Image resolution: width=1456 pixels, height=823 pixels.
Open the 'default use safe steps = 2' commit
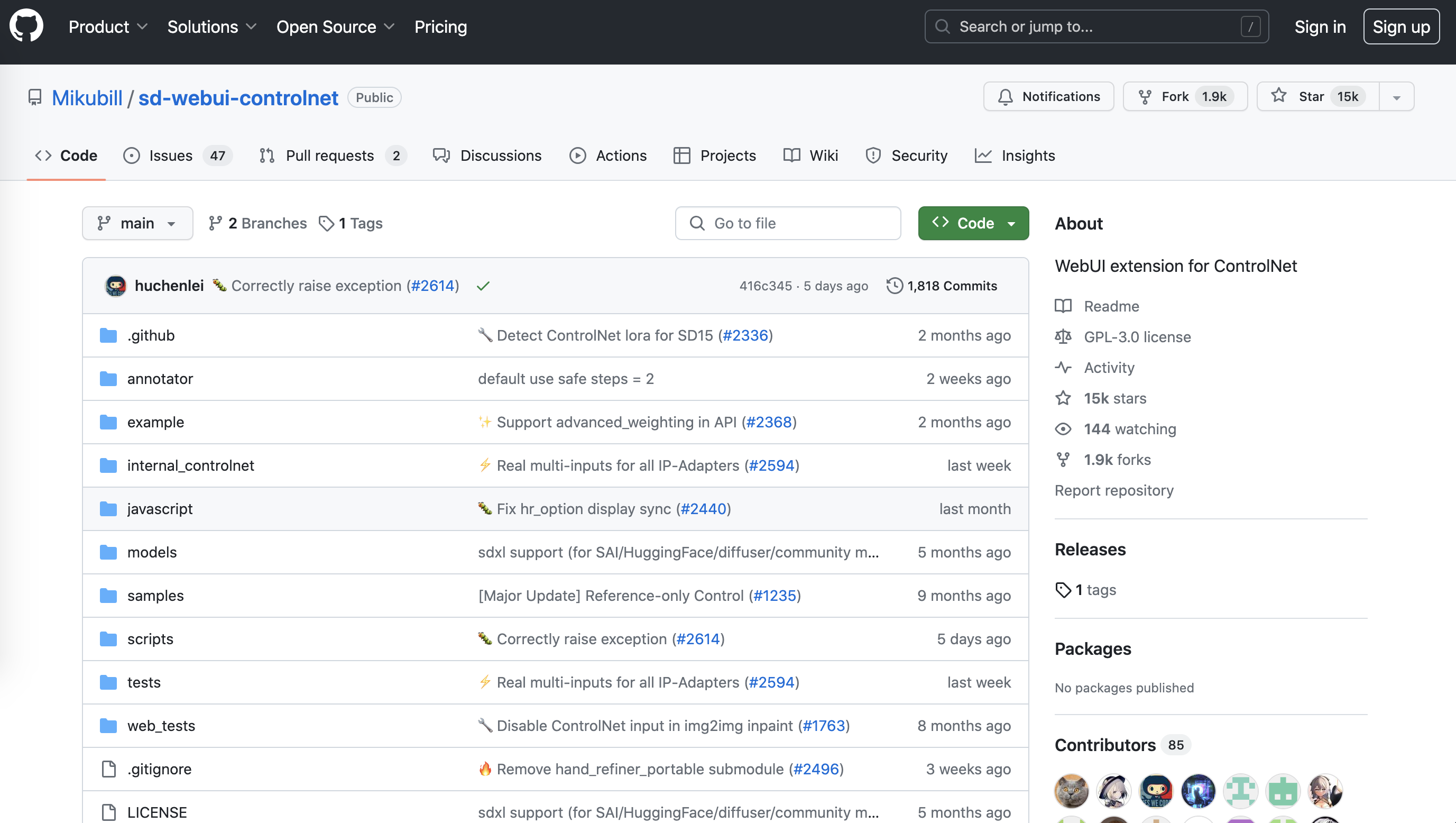point(566,379)
